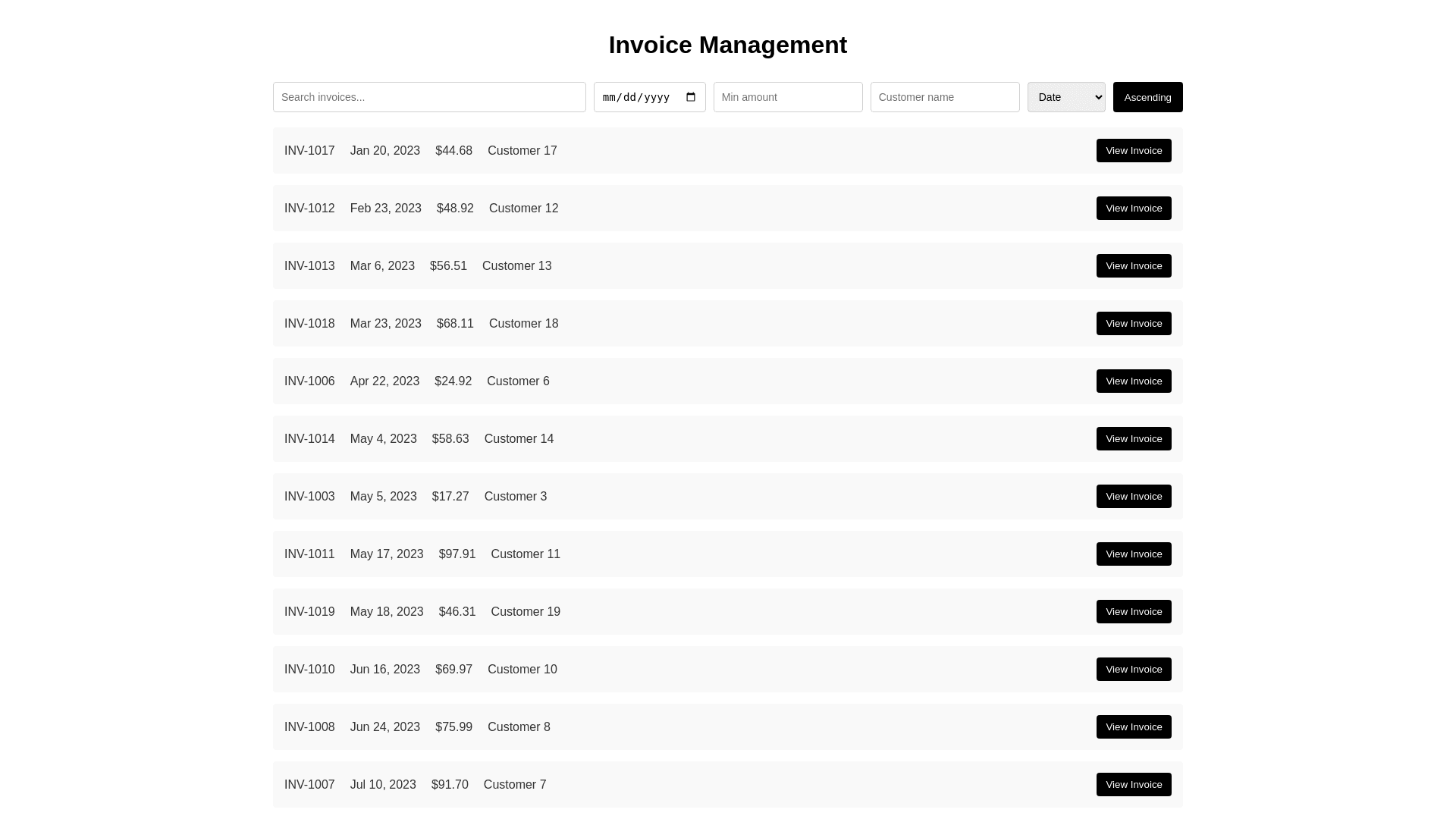Viewport: 1456px width, 819px height.
Task: Open View Invoice for INV-1011
Action: click(1133, 554)
